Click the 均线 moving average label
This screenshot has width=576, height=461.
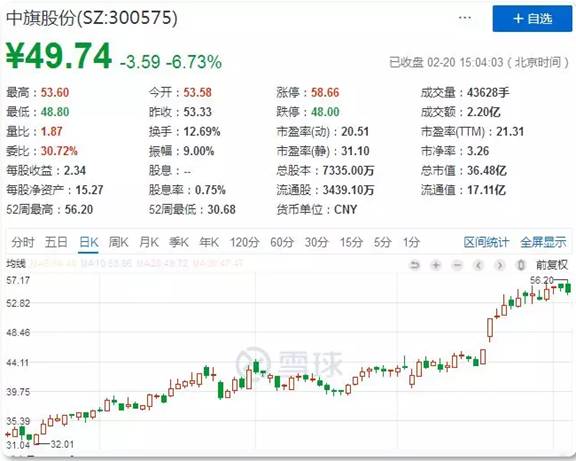tap(16, 264)
